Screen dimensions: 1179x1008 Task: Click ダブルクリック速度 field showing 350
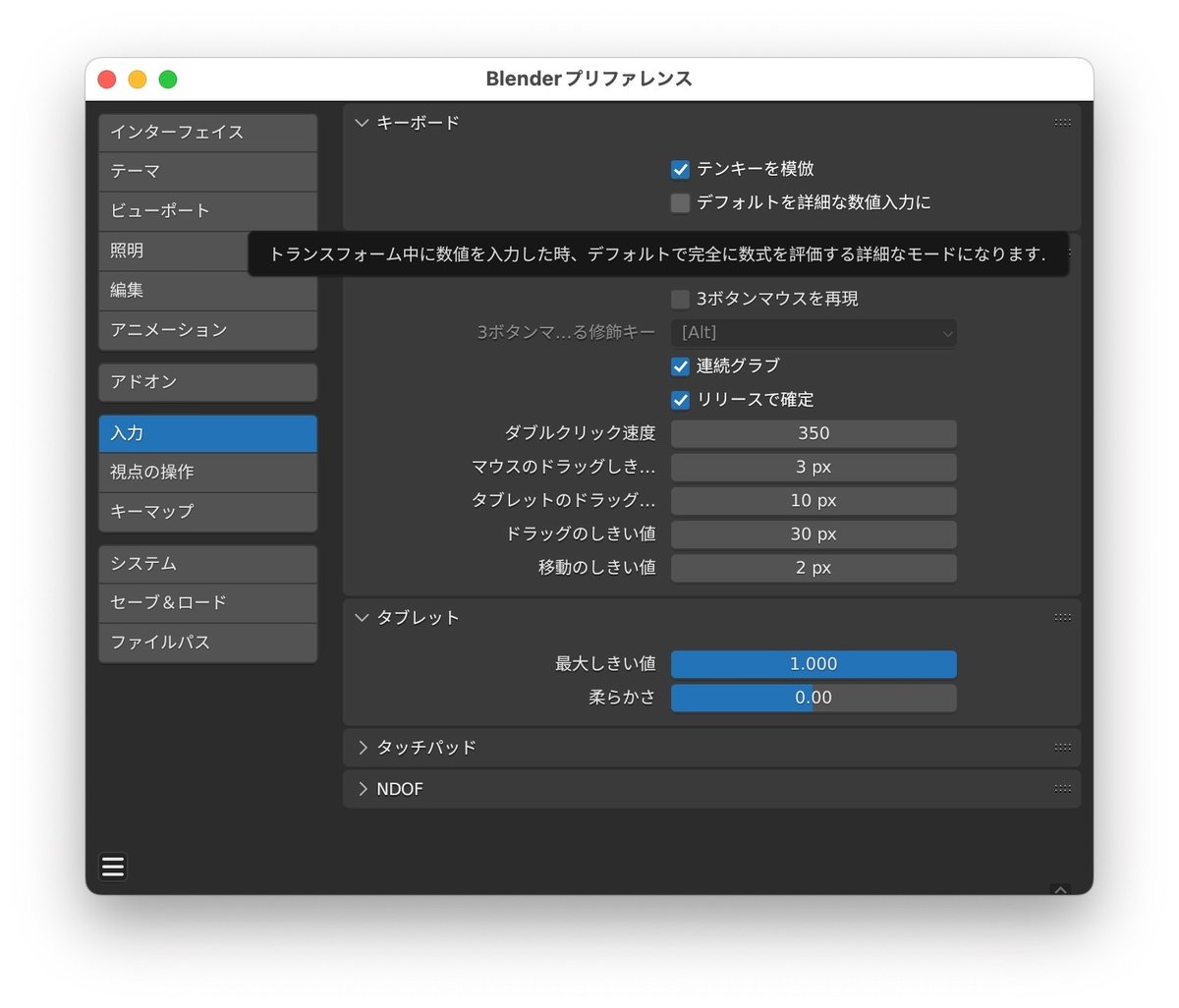click(814, 433)
